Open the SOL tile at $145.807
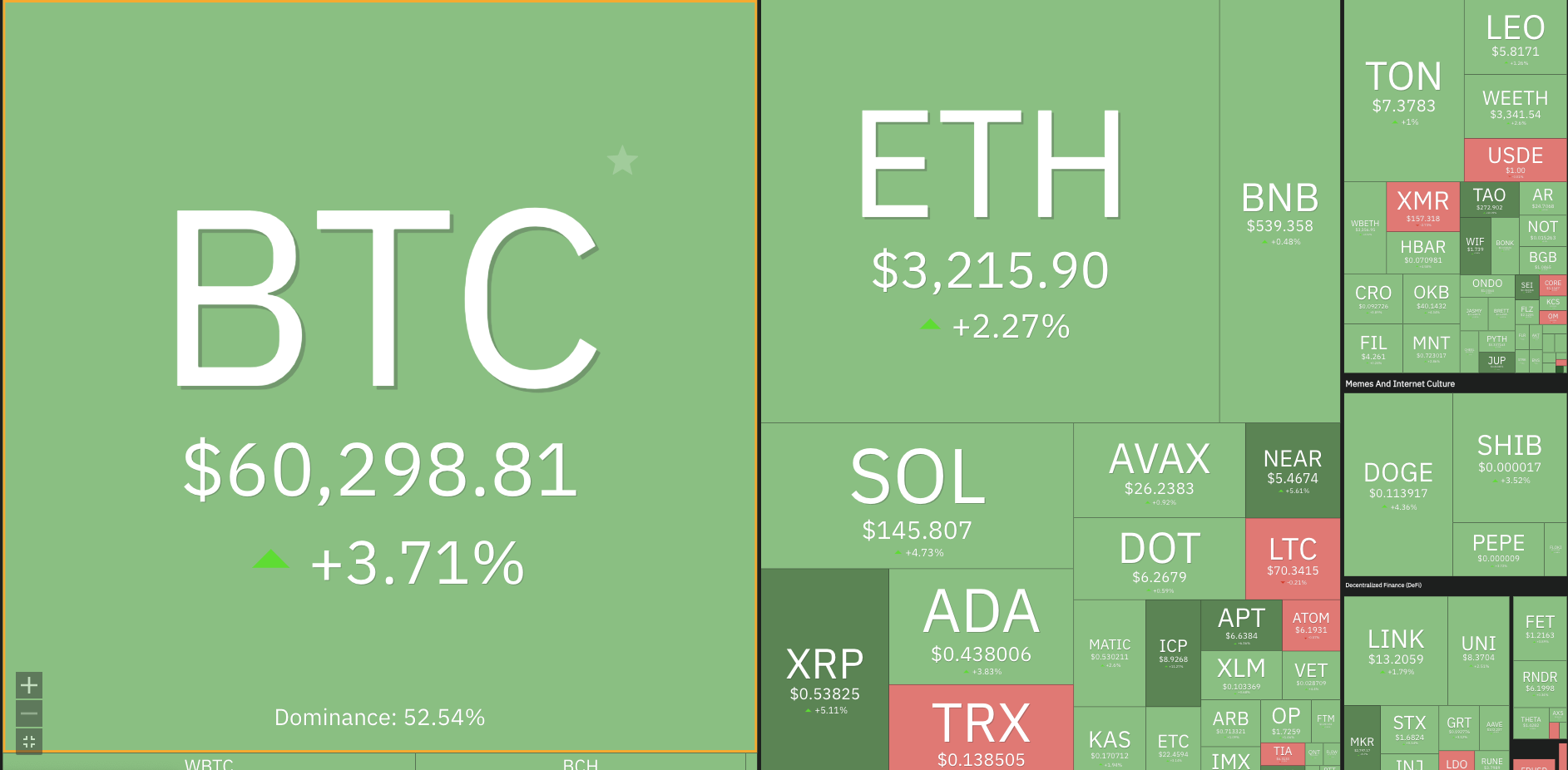Viewport: 1568px width, 770px height. coord(917,496)
